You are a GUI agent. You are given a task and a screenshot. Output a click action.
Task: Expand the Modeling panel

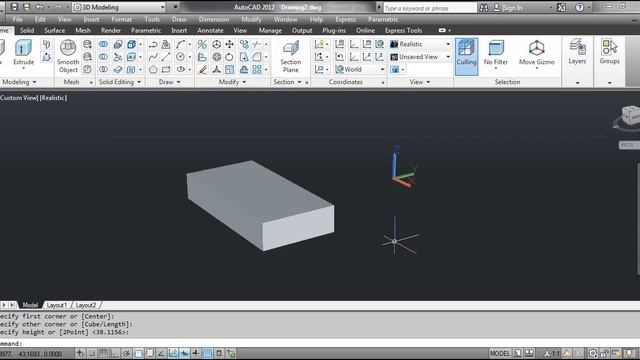point(19,82)
